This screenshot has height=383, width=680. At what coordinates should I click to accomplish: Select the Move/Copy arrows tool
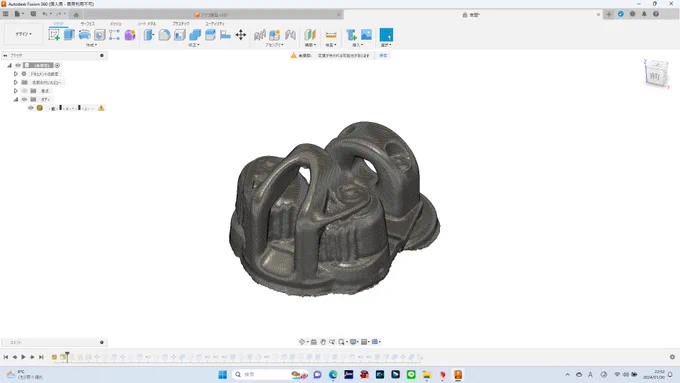coord(241,35)
